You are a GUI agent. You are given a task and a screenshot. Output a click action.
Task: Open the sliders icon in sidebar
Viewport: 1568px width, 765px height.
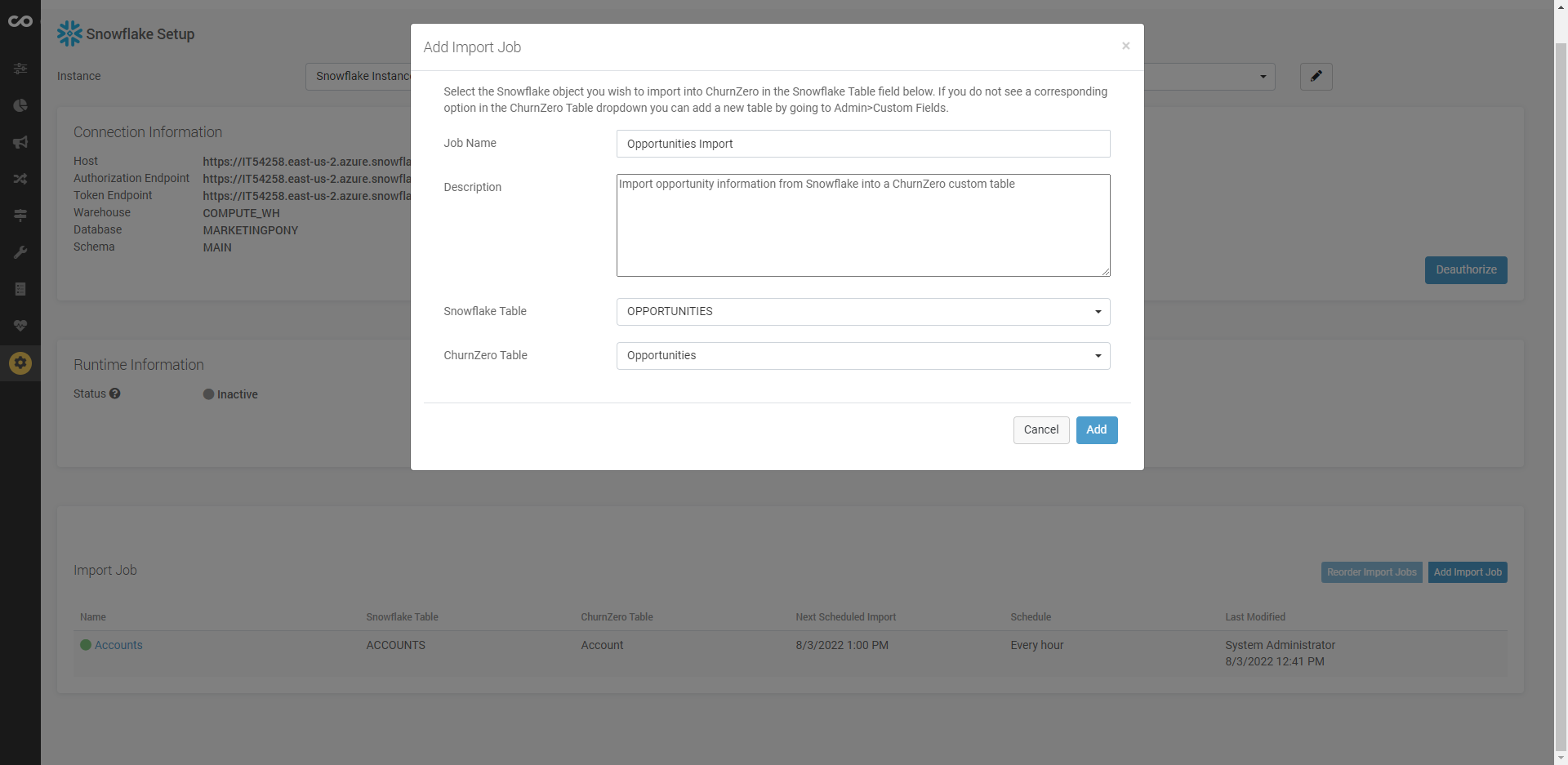click(20, 69)
